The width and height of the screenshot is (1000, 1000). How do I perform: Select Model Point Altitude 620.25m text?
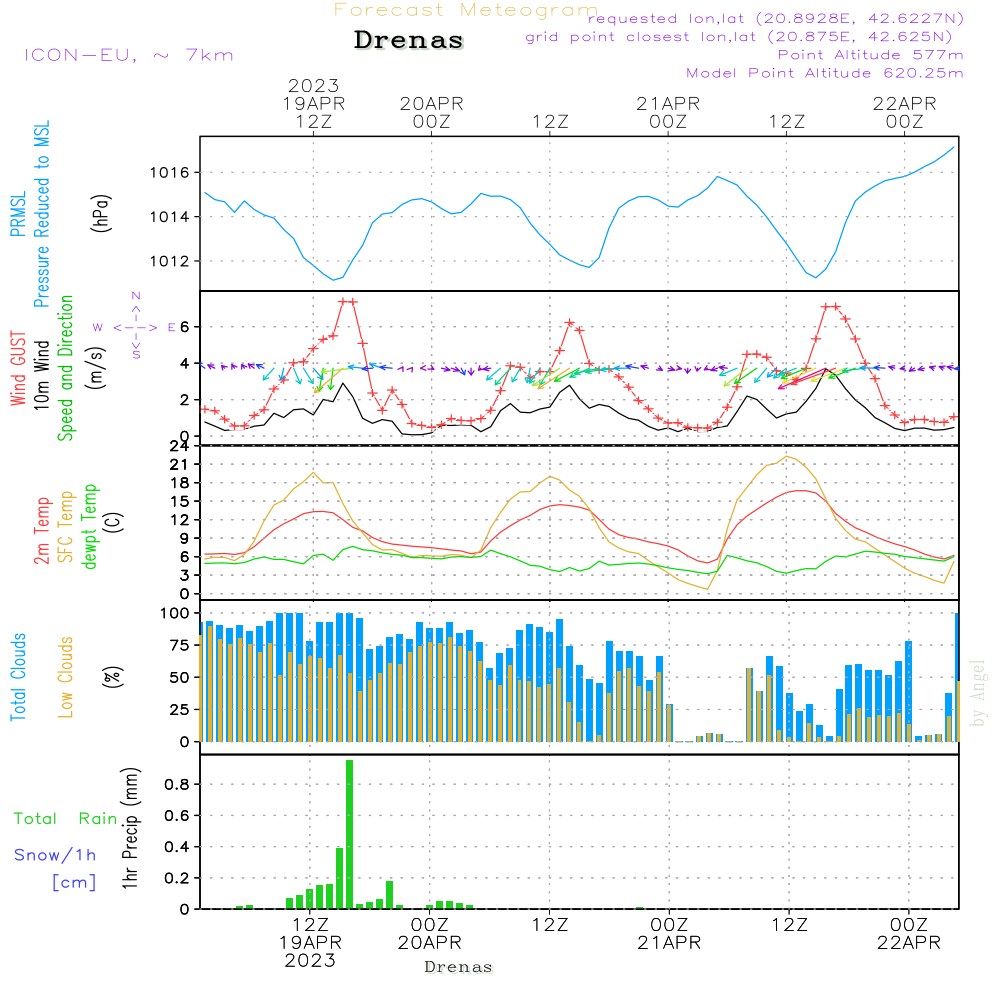click(825, 73)
